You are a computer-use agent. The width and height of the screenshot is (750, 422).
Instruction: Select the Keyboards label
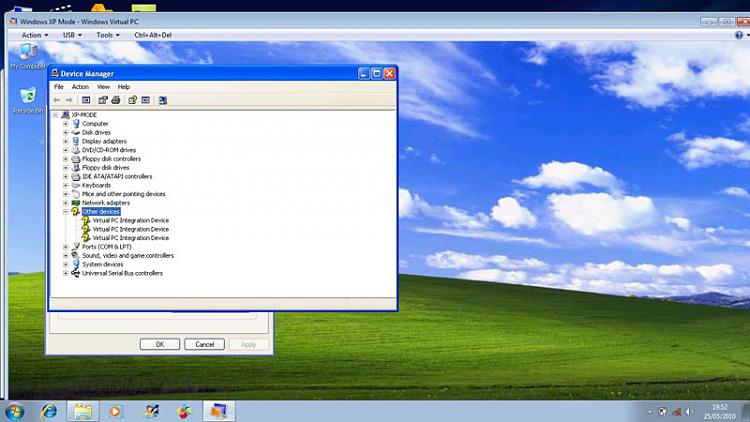(x=96, y=185)
